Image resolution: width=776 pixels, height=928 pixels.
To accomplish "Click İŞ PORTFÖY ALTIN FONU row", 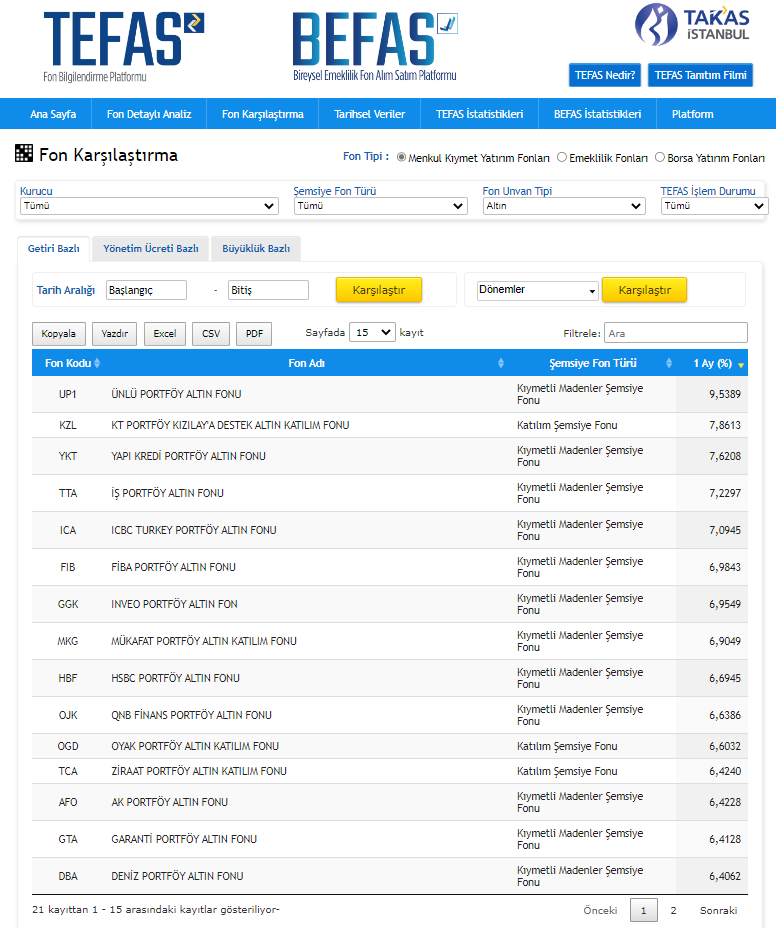I will tap(389, 493).
